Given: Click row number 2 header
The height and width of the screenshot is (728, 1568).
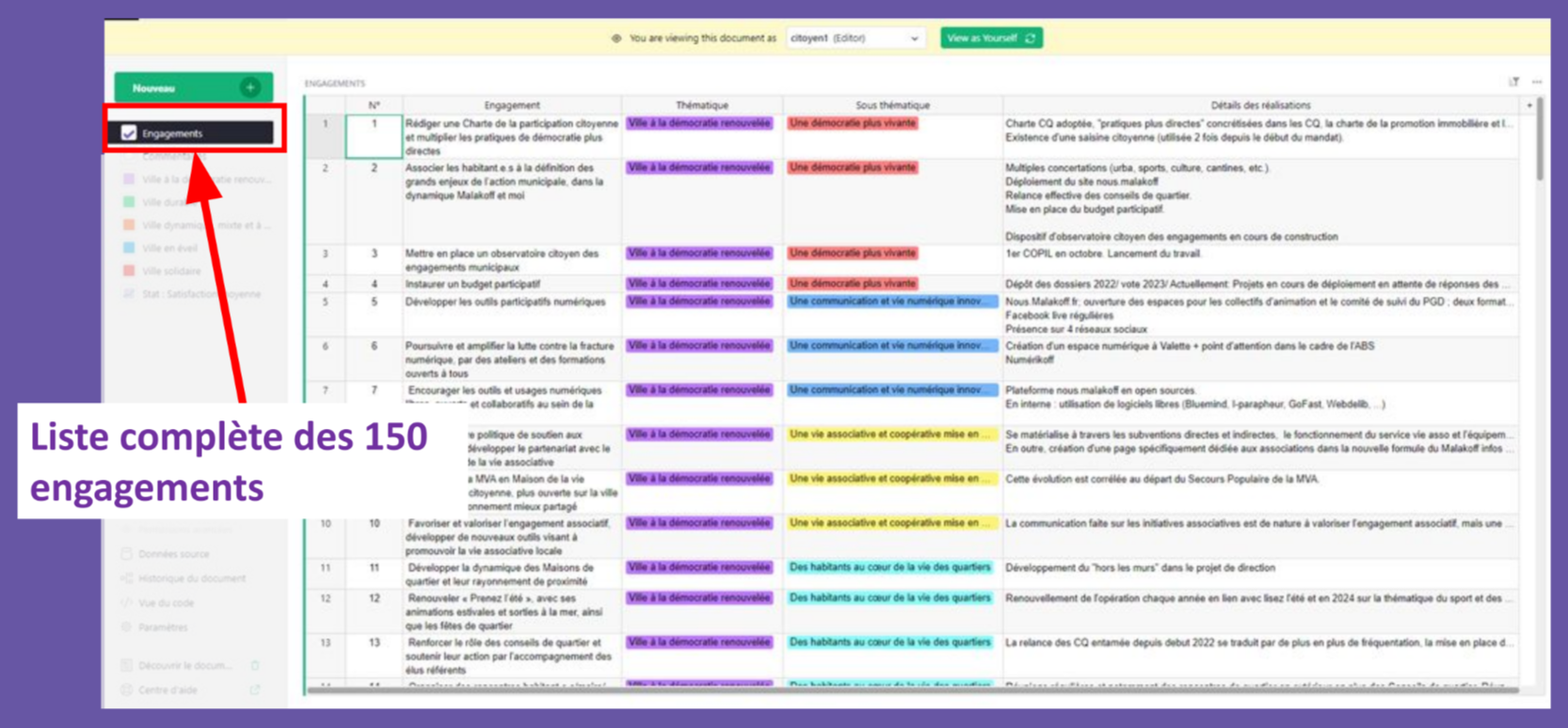Looking at the screenshot, I should (326, 202).
